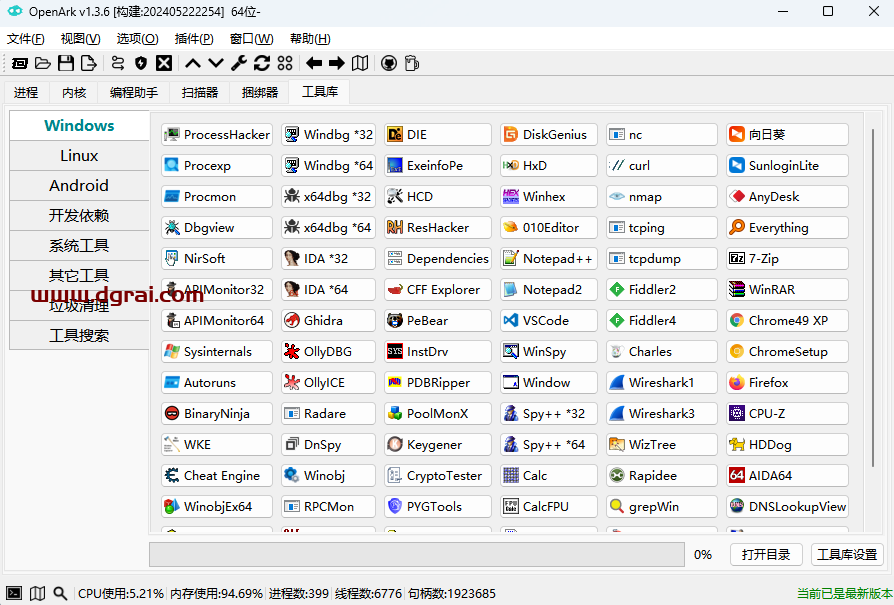This screenshot has width=894, height=605.
Task: Click the wrench settings toolbar icon
Action: pyautogui.click(x=239, y=63)
